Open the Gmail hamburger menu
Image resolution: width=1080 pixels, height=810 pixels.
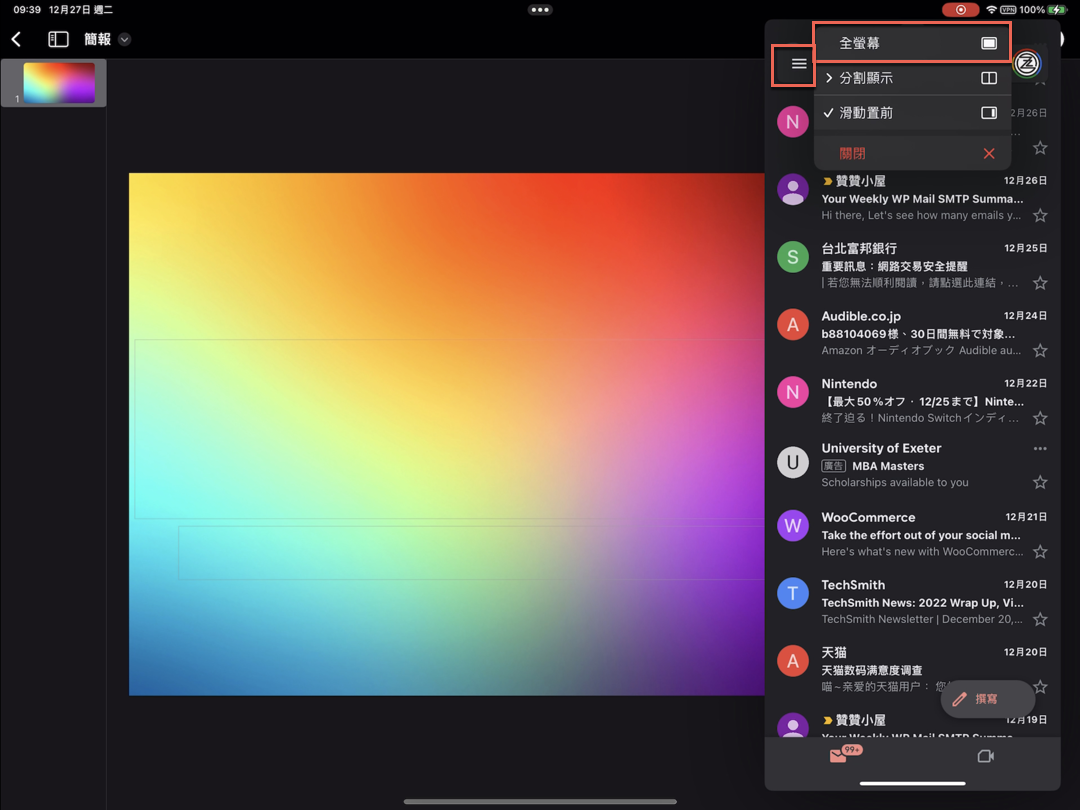[798, 64]
